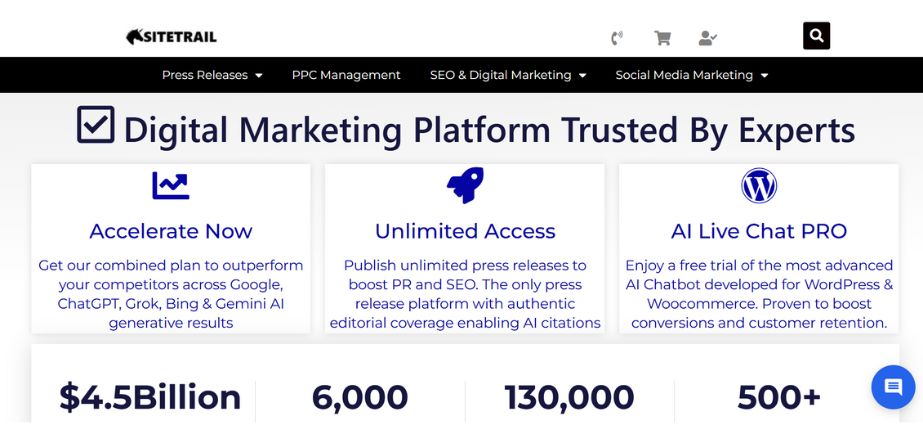
Task: Open the user account icon
Action: [x=708, y=38]
